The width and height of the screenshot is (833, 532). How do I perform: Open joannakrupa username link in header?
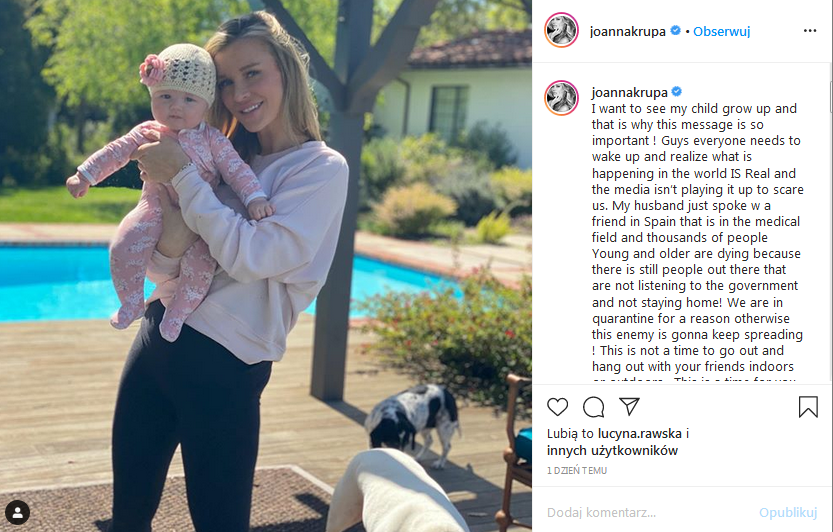pyautogui.click(x=627, y=31)
